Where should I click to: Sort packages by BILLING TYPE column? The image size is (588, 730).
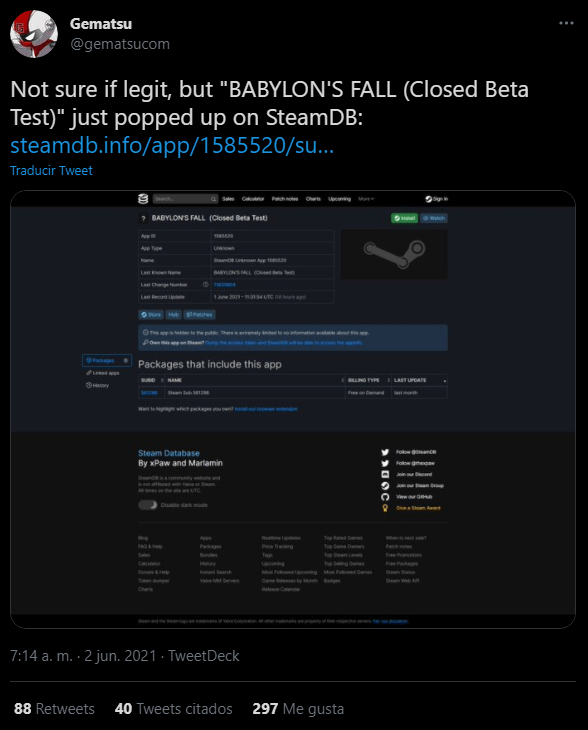368,380
